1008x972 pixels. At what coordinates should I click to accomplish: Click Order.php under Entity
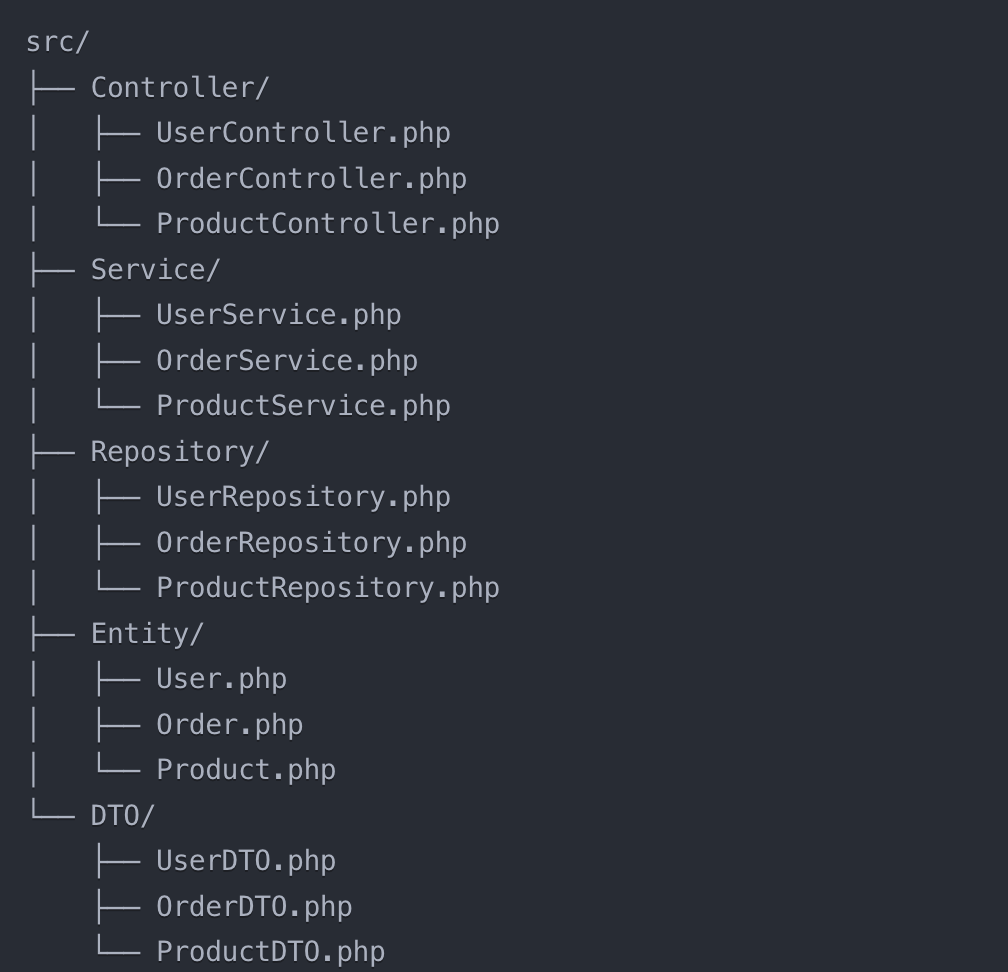pyautogui.click(x=230, y=725)
